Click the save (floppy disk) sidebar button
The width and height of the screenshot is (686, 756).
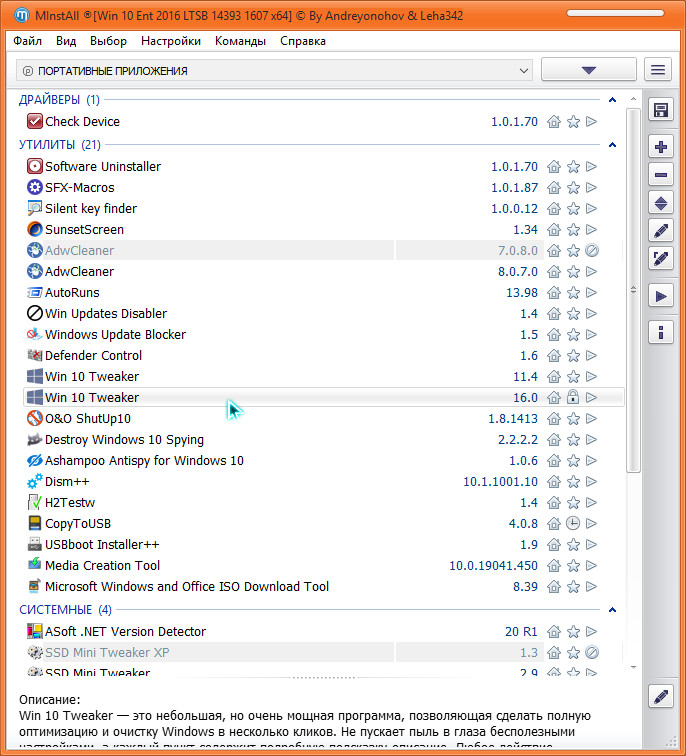pos(660,110)
